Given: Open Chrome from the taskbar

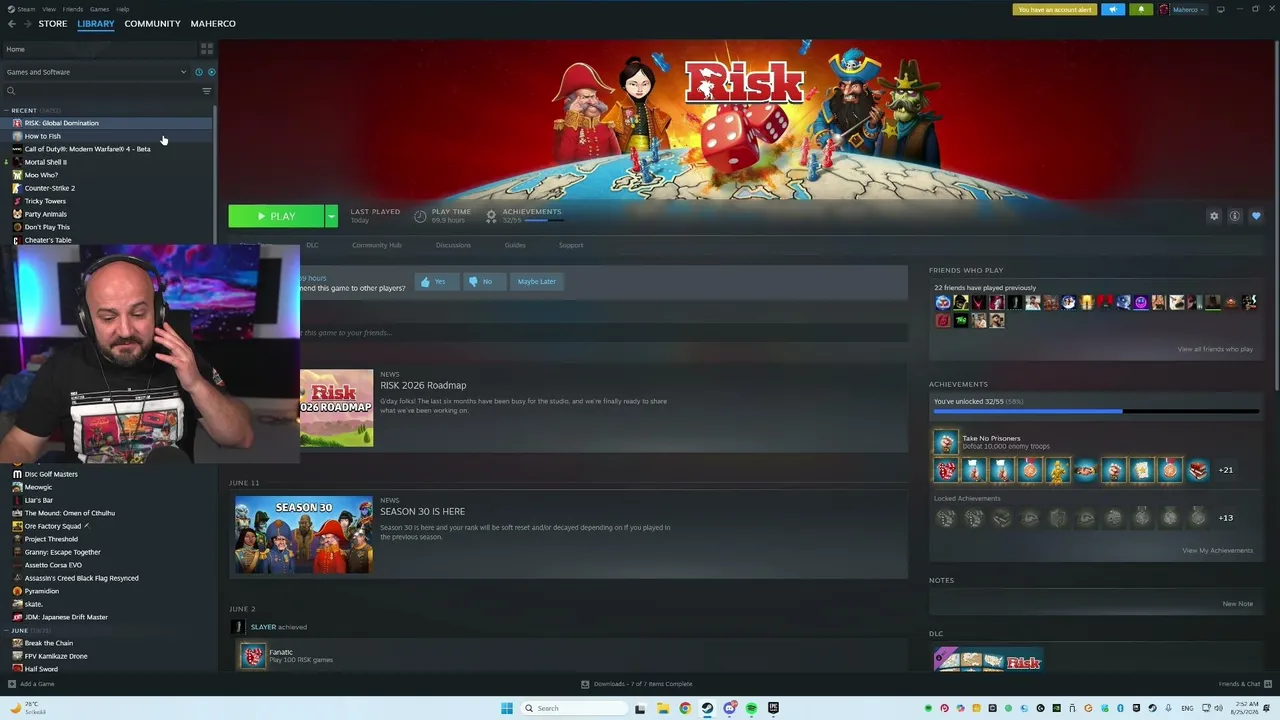Looking at the screenshot, I should [x=685, y=708].
